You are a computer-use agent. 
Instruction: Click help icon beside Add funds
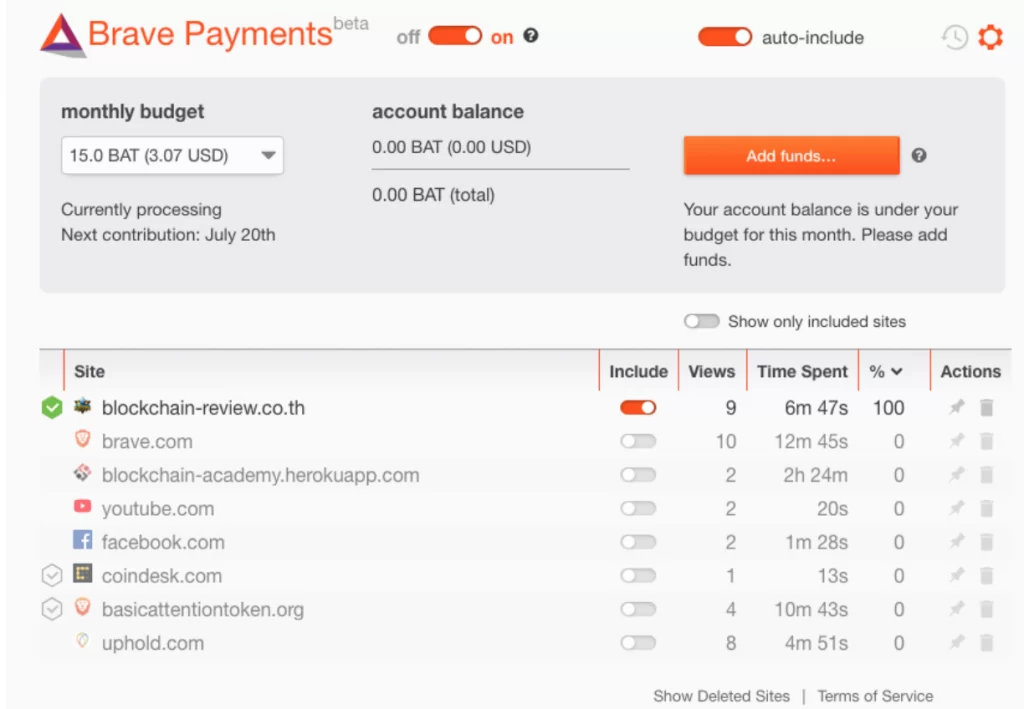(919, 155)
